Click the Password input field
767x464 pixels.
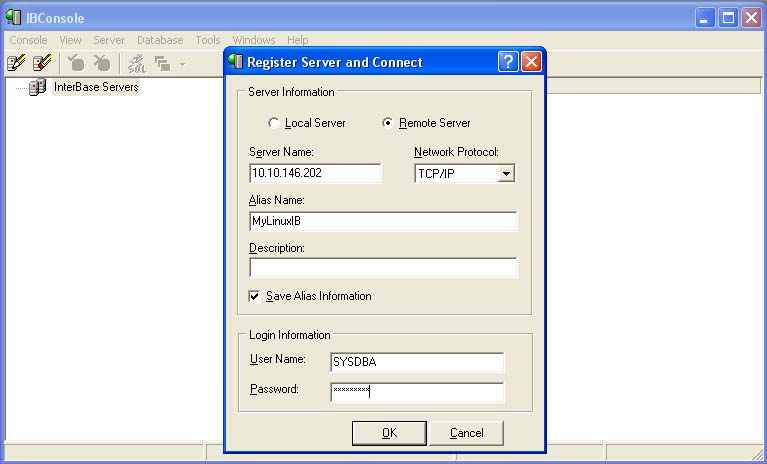[x=417, y=392]
